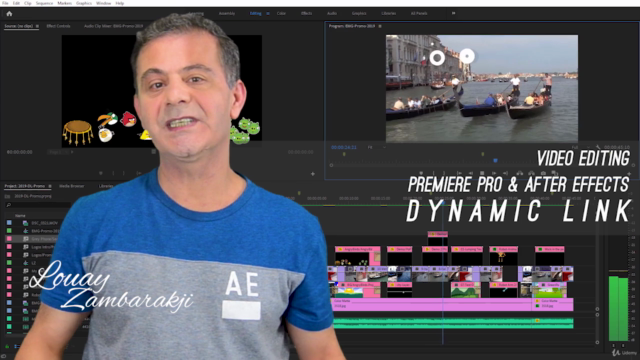Click the Lift button
Viewport: 640px width, 360px height.
[x=520, y=173]
